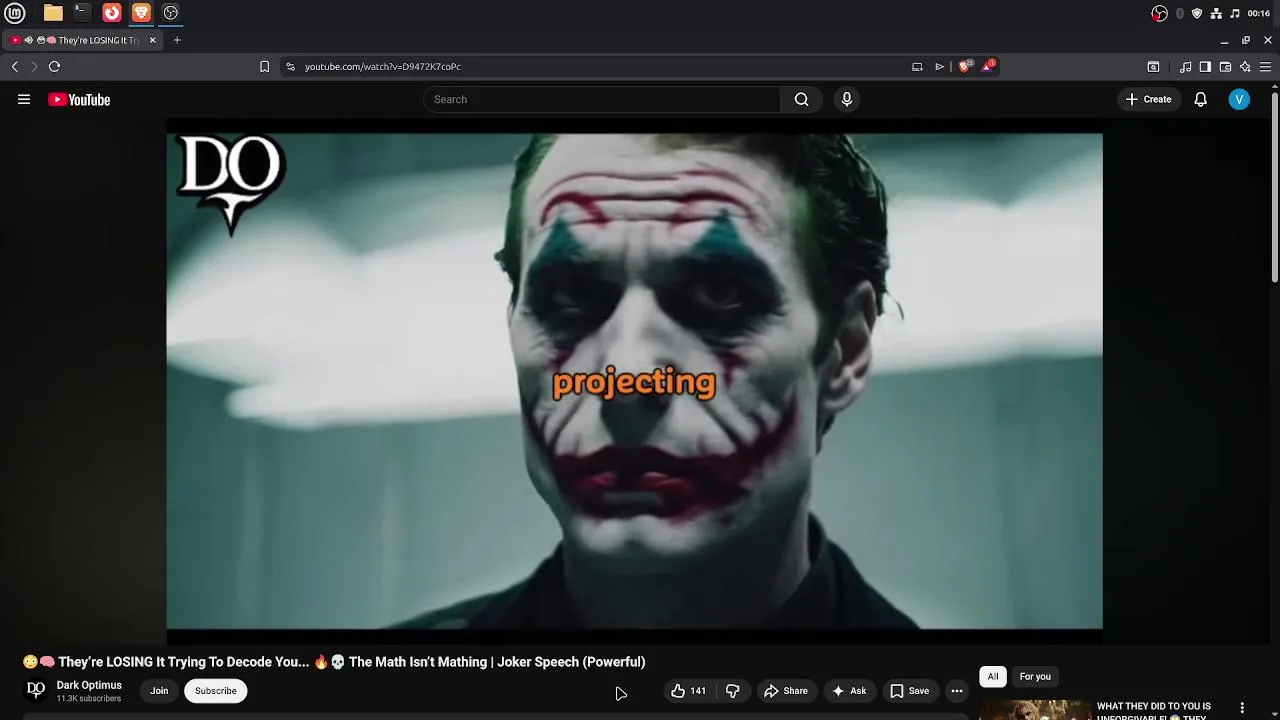Image resolution: width=1280 pixels, height=720 pixels.
Task: Focus the YouTube Search field
Action: 601,99
